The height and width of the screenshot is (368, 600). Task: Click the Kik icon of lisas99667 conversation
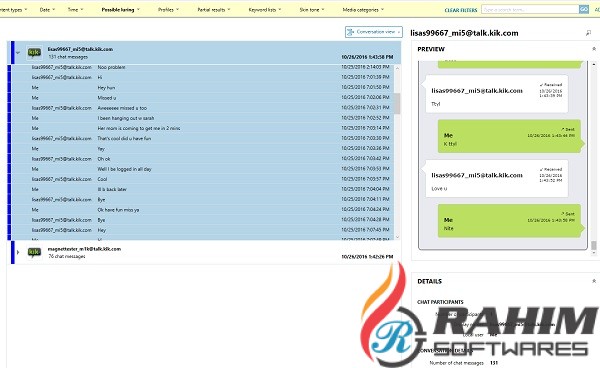coord(34,52)
